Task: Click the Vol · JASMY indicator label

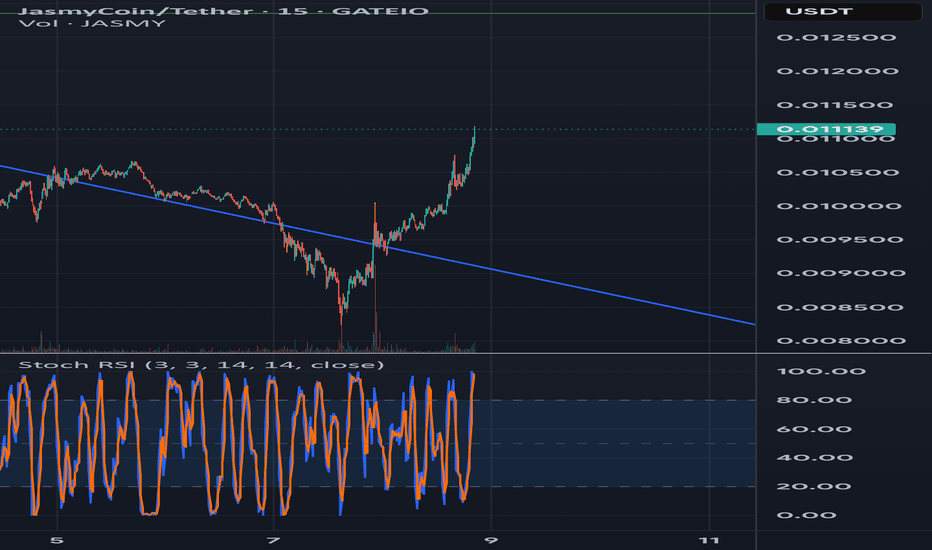Action: pyautogui.click(x=92, y=24)
